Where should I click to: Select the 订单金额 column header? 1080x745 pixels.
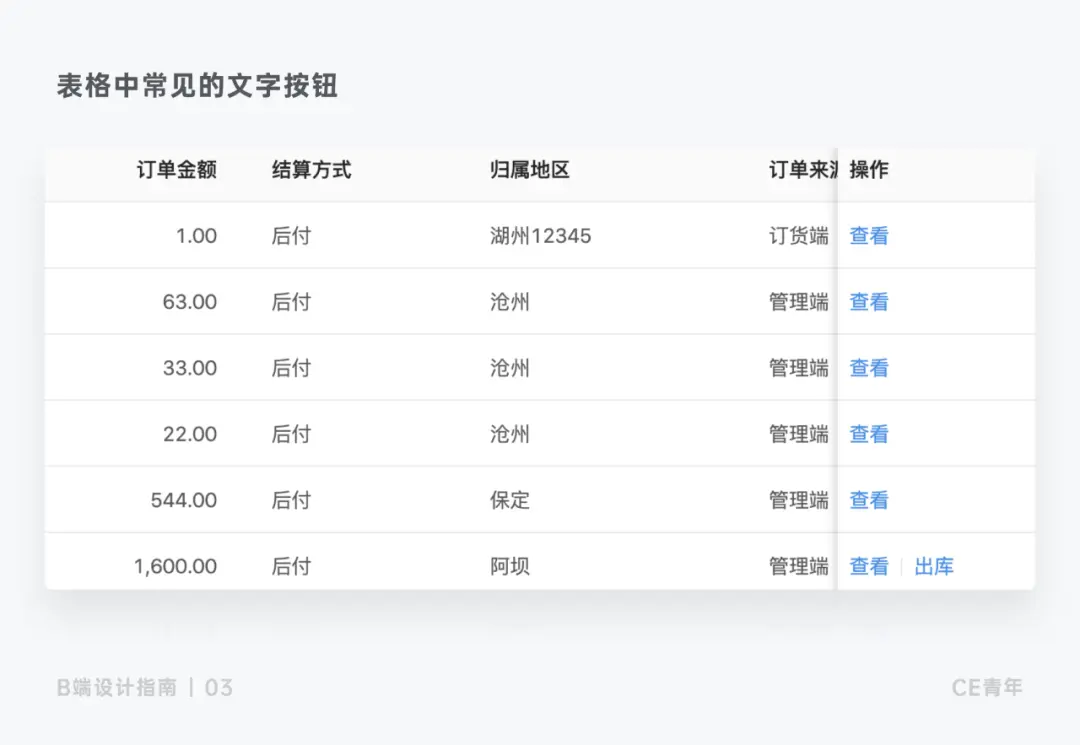(x=177, y=169)
